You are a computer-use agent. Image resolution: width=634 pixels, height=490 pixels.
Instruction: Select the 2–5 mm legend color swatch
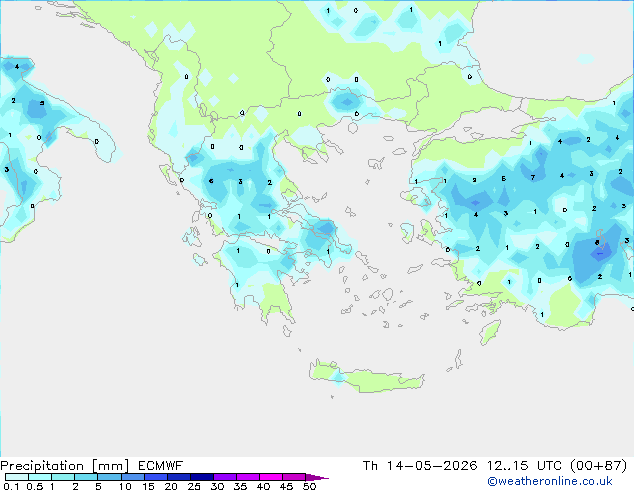86,477
